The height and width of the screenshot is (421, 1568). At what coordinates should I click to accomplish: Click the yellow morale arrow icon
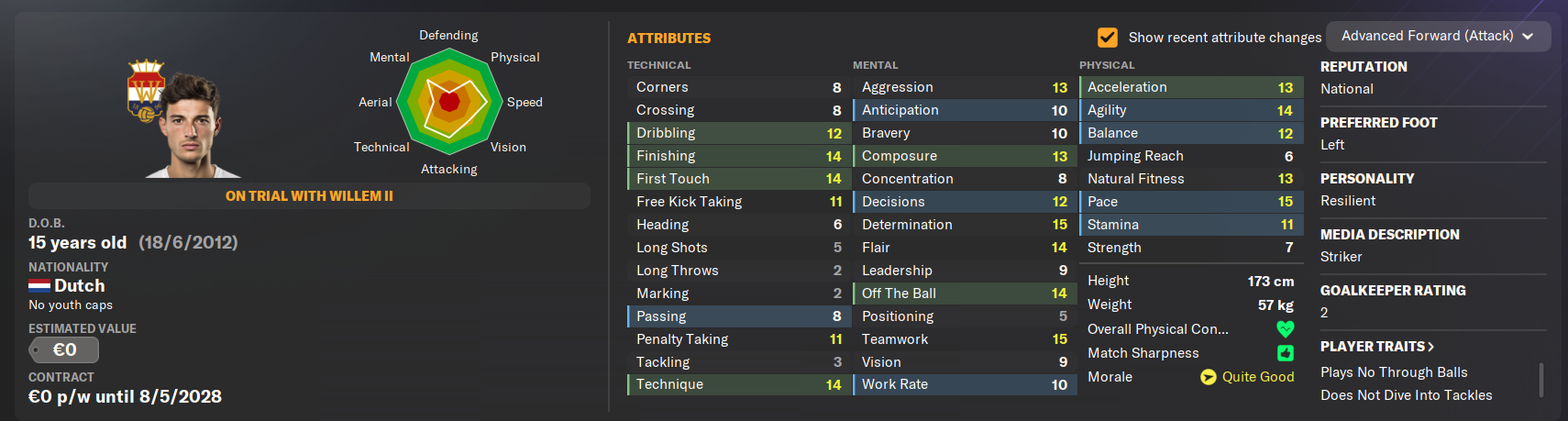click(1209, 377)
